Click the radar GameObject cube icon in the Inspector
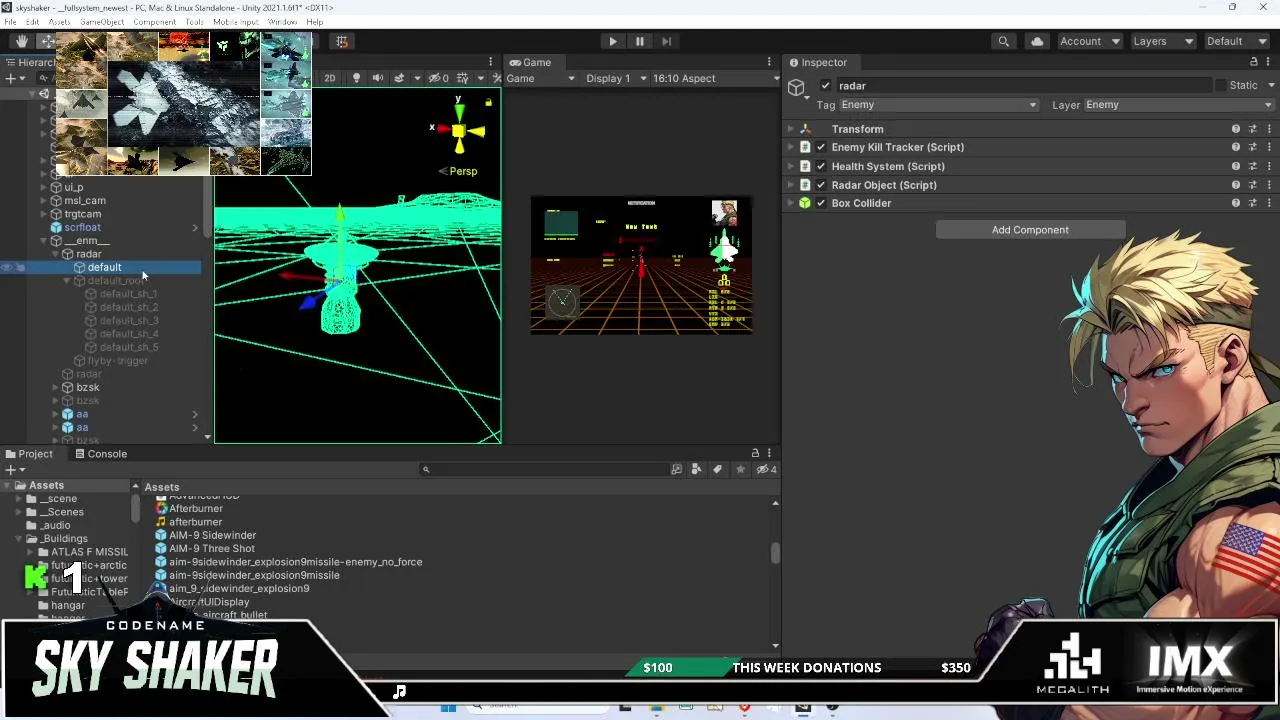The width and height of the screenshot is (1280, 720). pos(796,88)
